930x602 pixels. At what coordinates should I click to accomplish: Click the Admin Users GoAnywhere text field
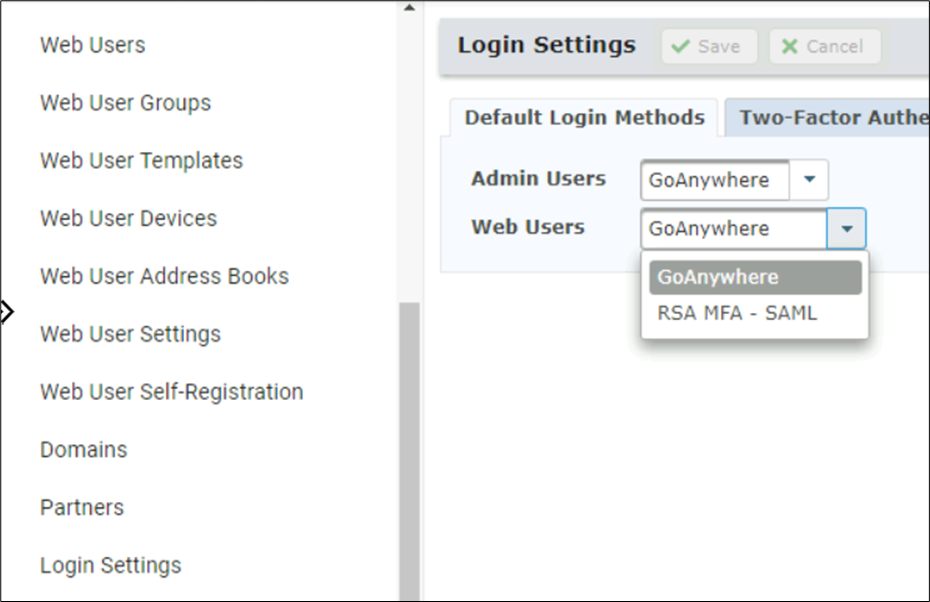coord(714,181)
